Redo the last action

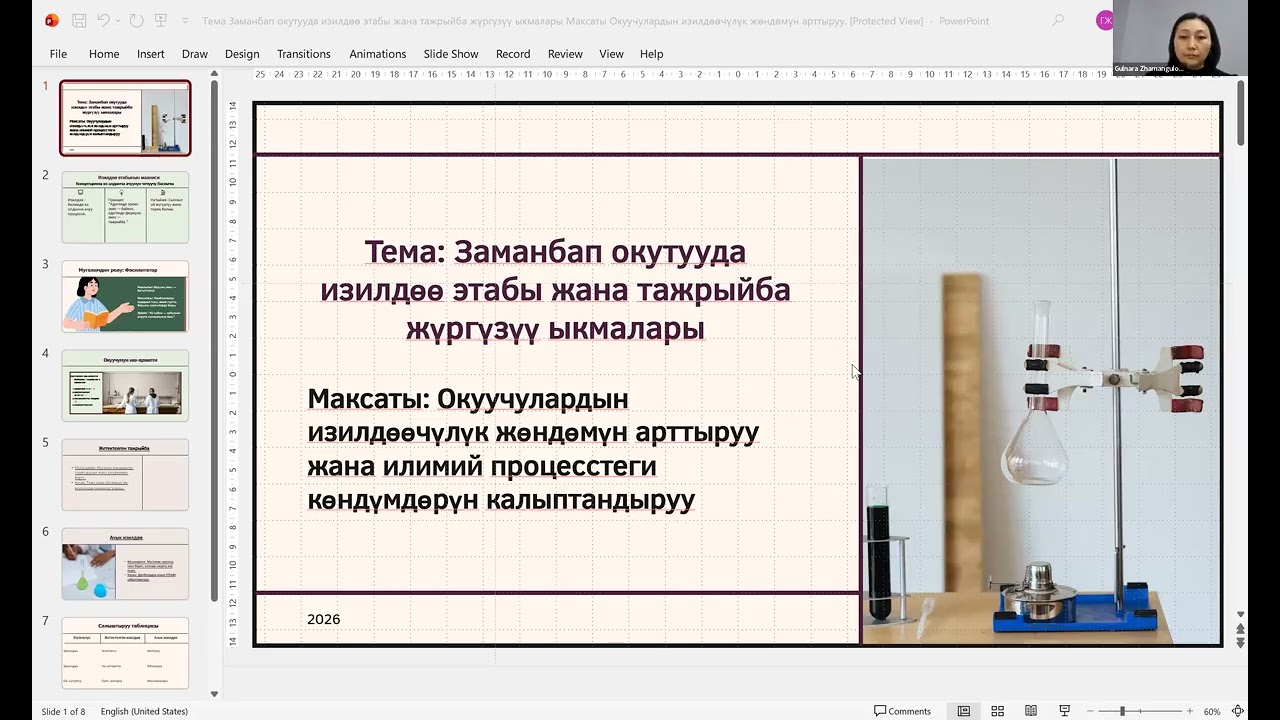click(136, 20)
